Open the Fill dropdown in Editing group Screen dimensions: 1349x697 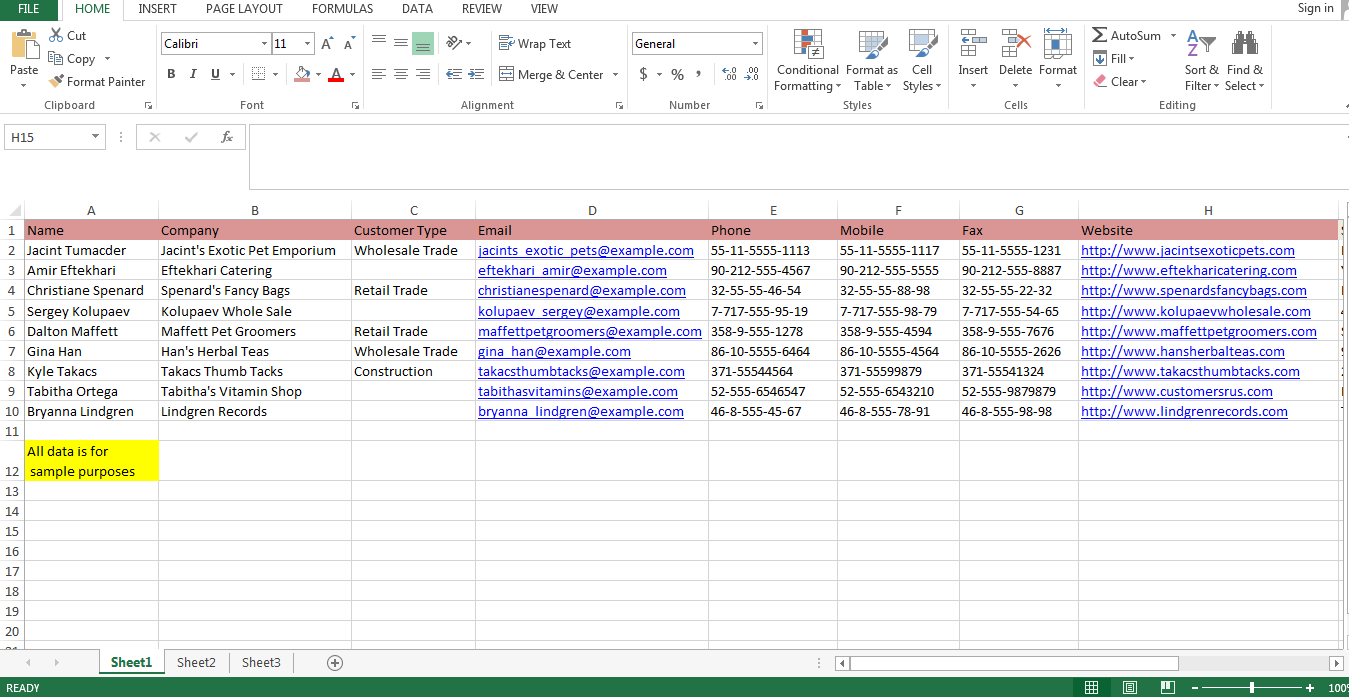coord(1113,59)
